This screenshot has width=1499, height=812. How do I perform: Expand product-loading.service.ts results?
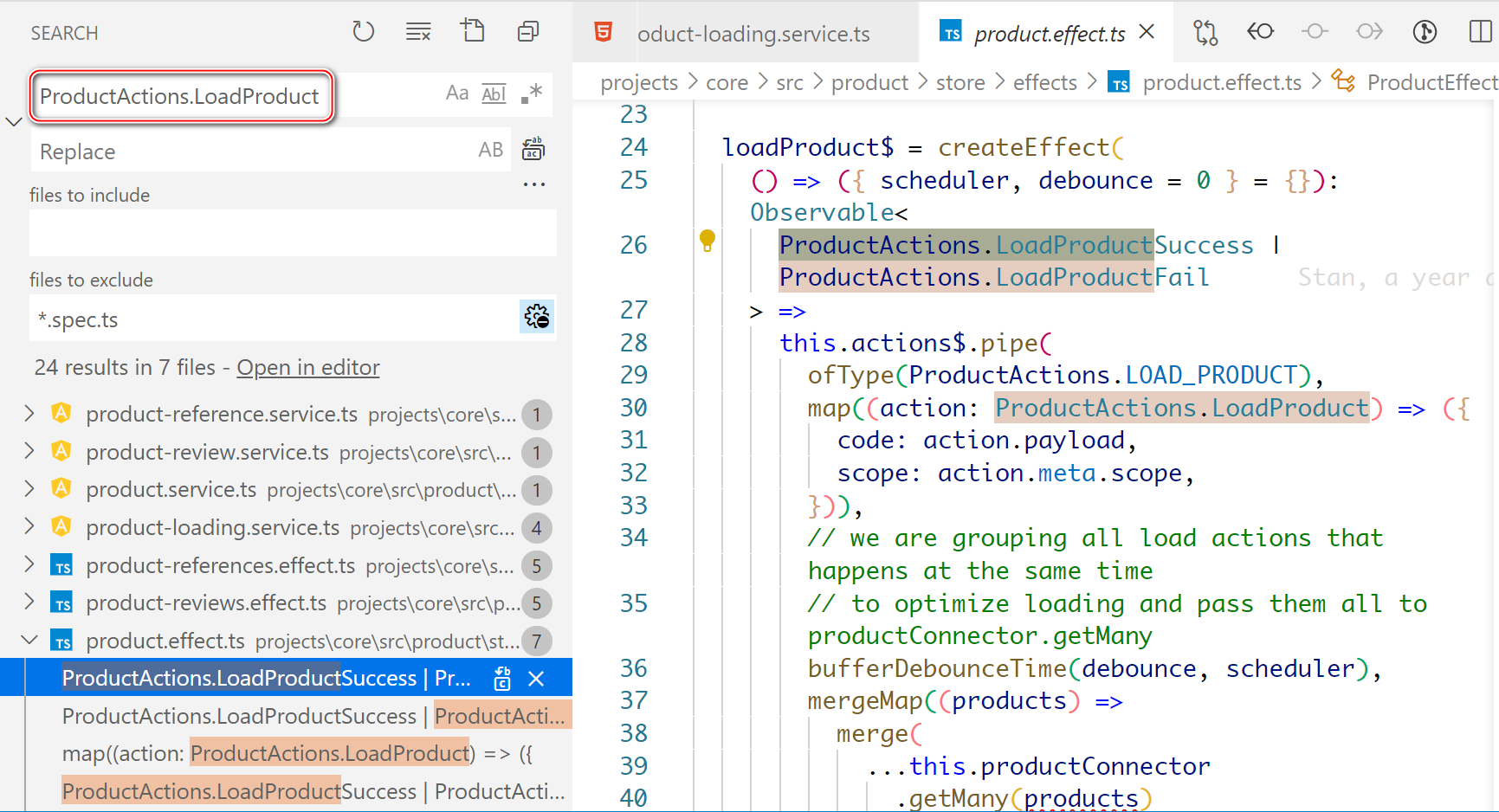point(29,526)
